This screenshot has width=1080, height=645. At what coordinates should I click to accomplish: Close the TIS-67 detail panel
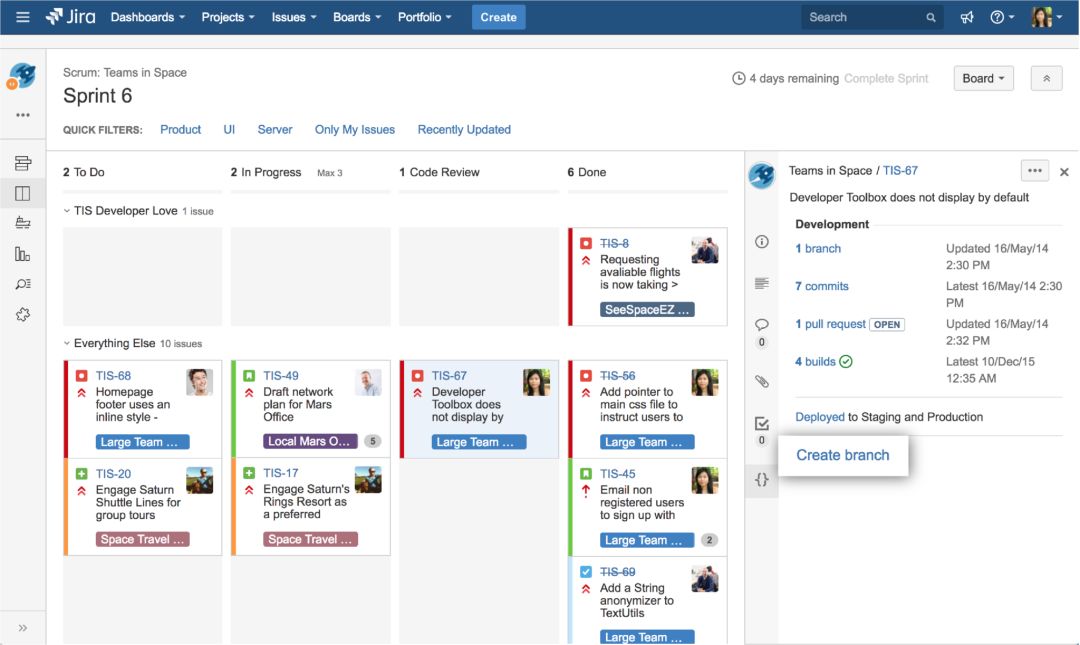pos(1064,172)
